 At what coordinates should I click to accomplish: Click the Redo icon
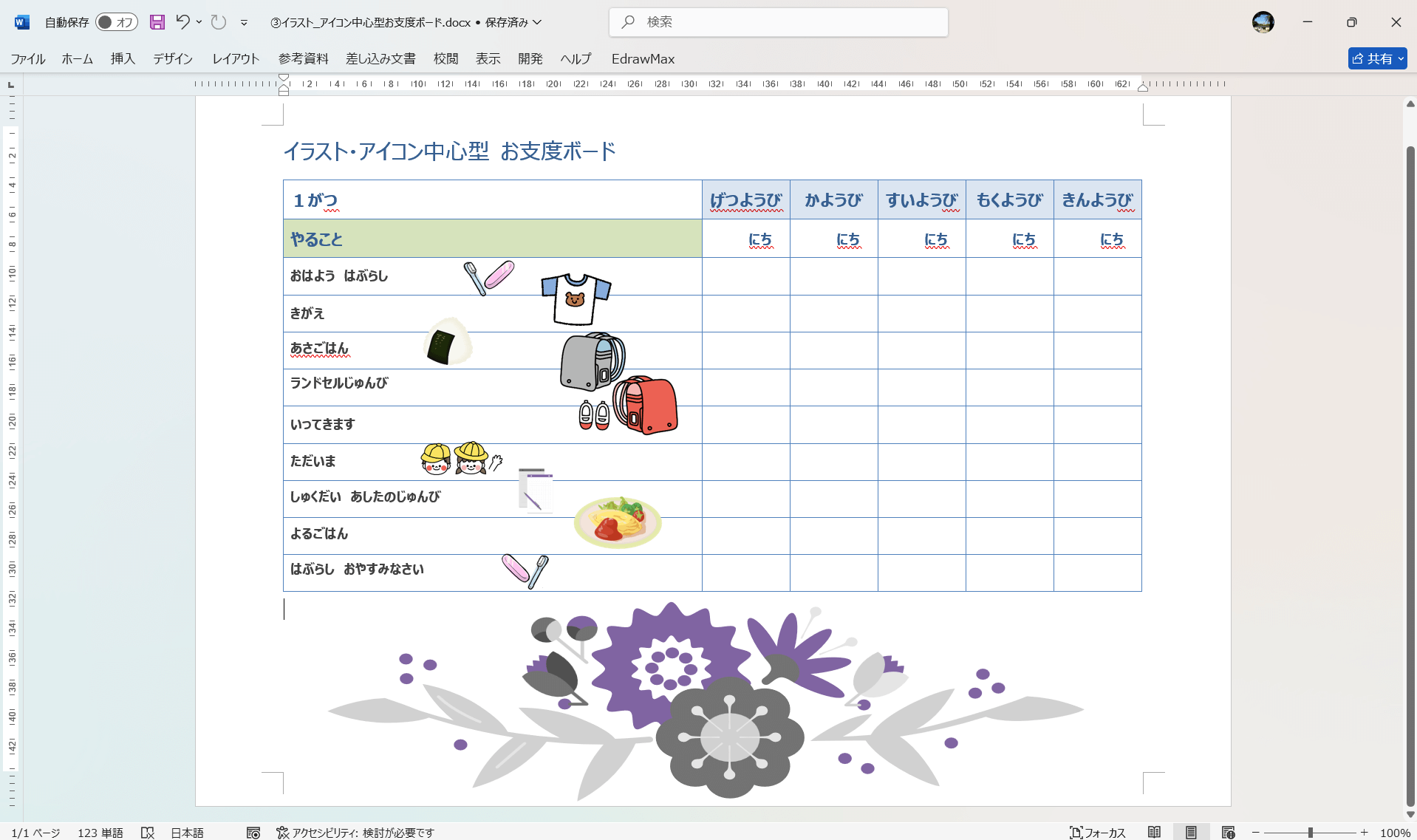click(x=218, y=22)
